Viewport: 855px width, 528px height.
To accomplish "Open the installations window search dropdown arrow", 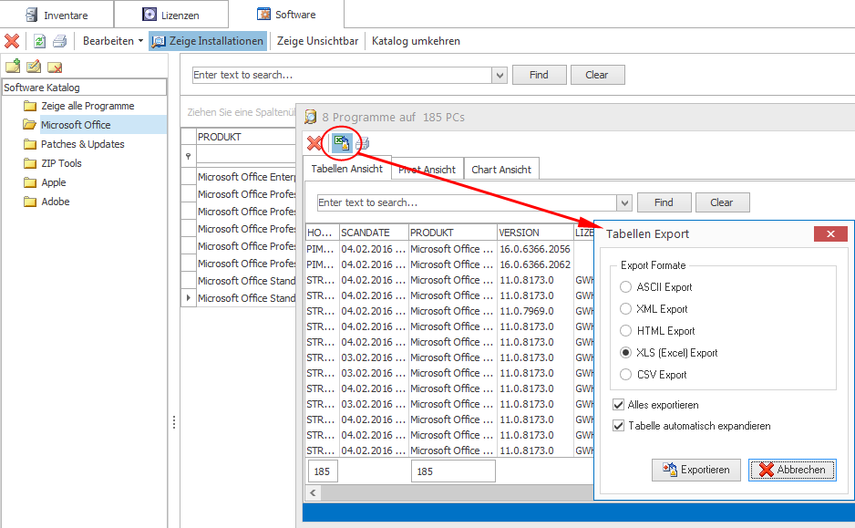I will 624,203.
